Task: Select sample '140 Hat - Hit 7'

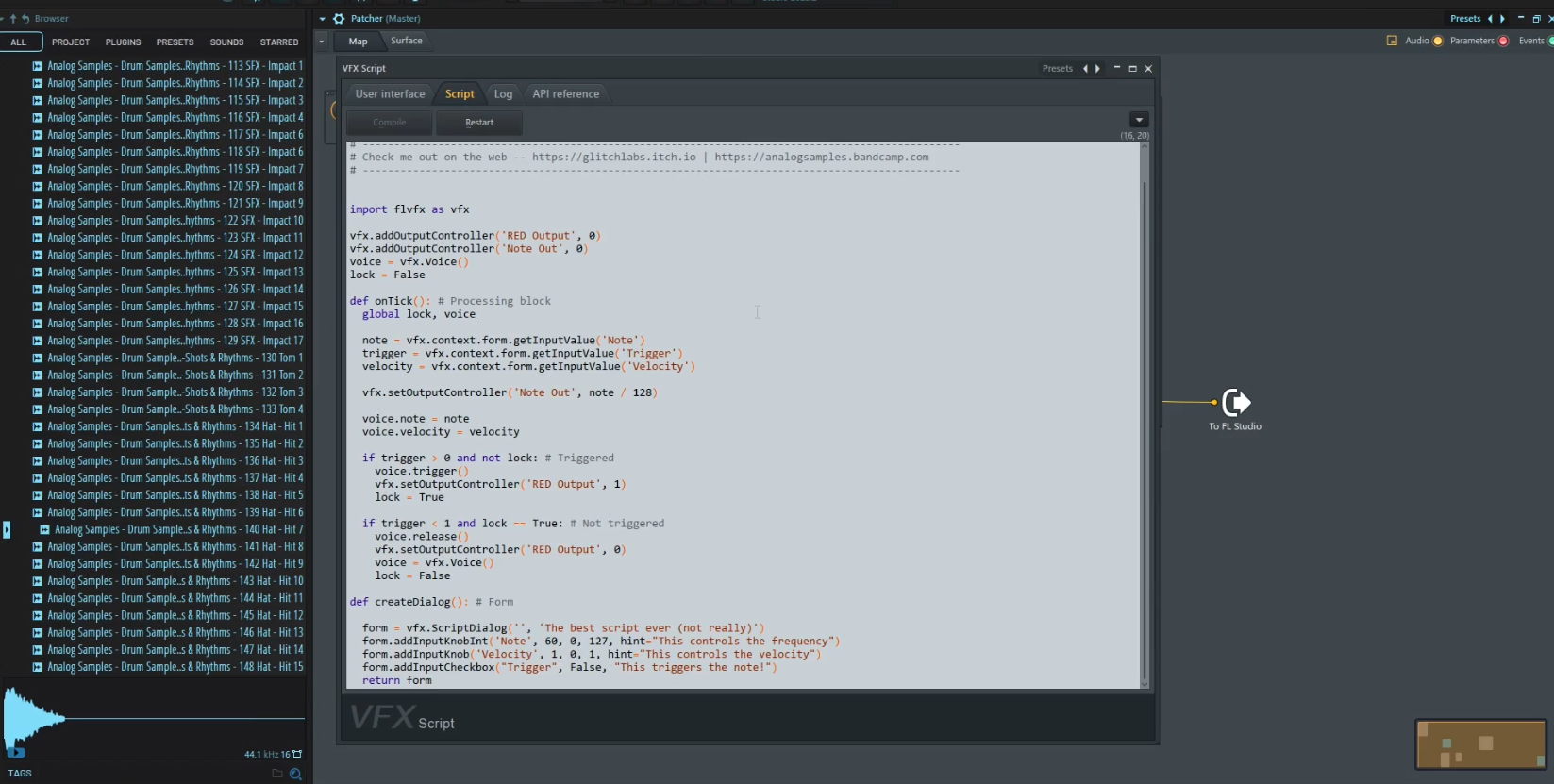Action: tap(178, 530)
